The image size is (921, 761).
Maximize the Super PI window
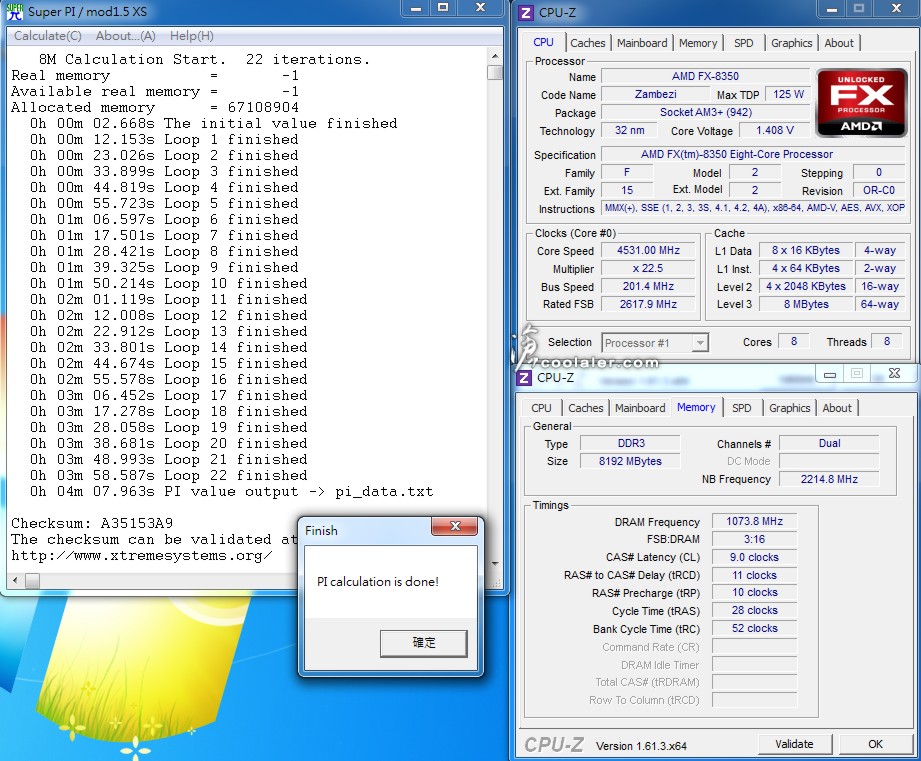(443, 8)
